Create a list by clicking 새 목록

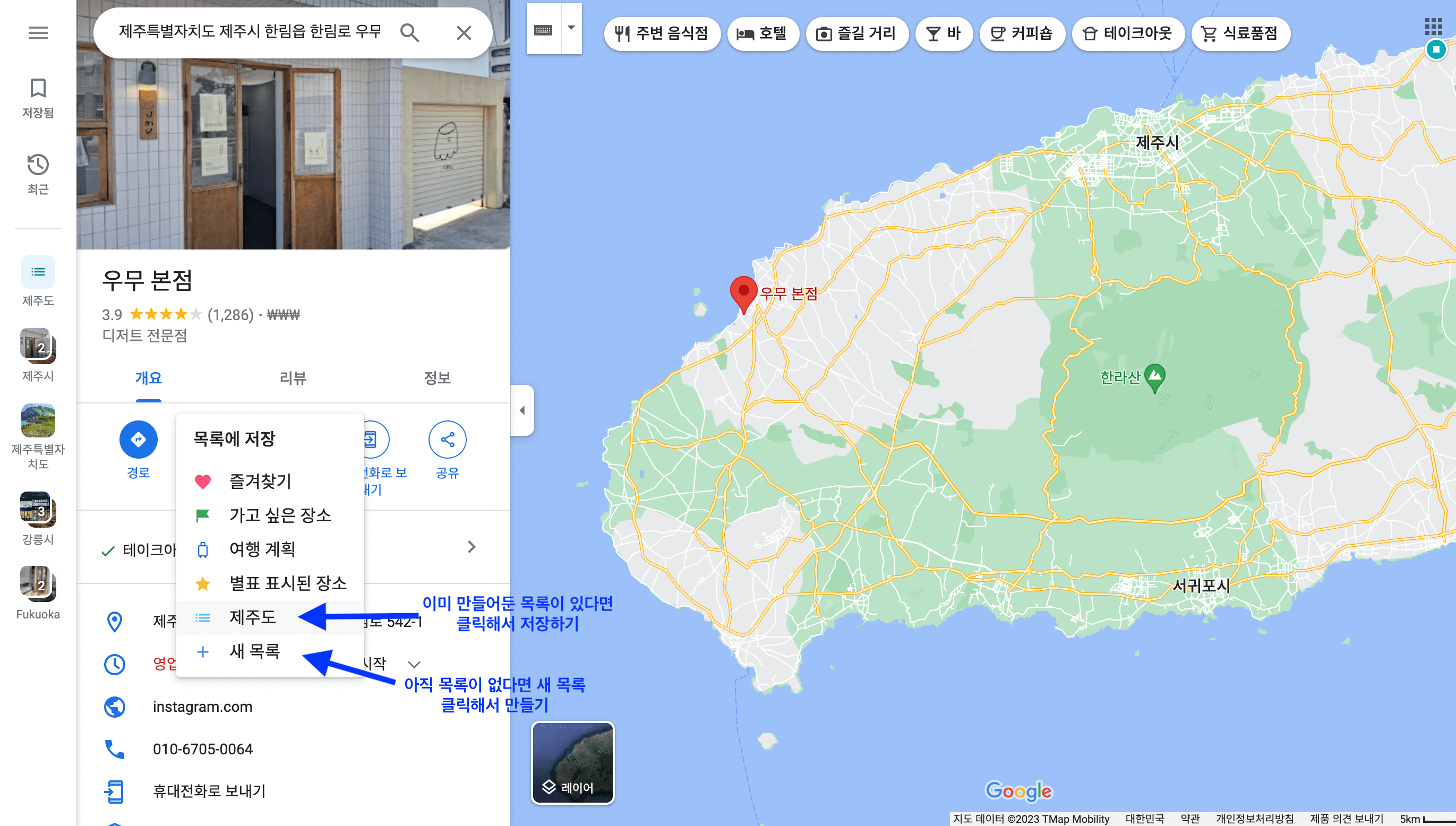click(255, 651)
